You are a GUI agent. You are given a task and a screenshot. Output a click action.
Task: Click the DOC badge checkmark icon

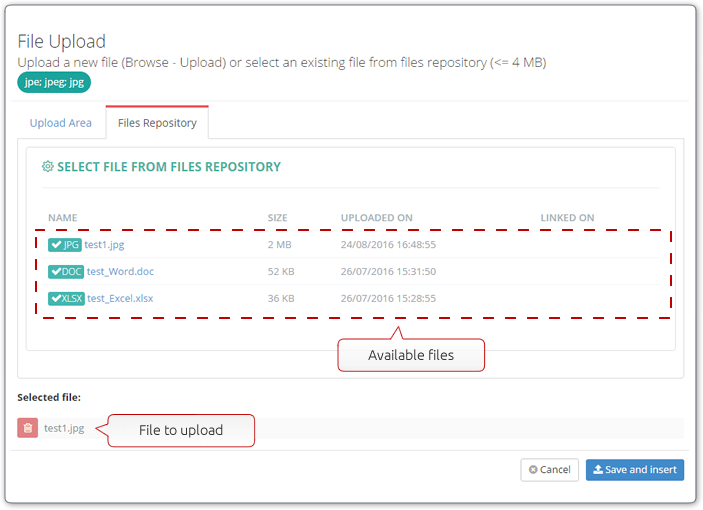pyautogui.click(x=56, y=272)
